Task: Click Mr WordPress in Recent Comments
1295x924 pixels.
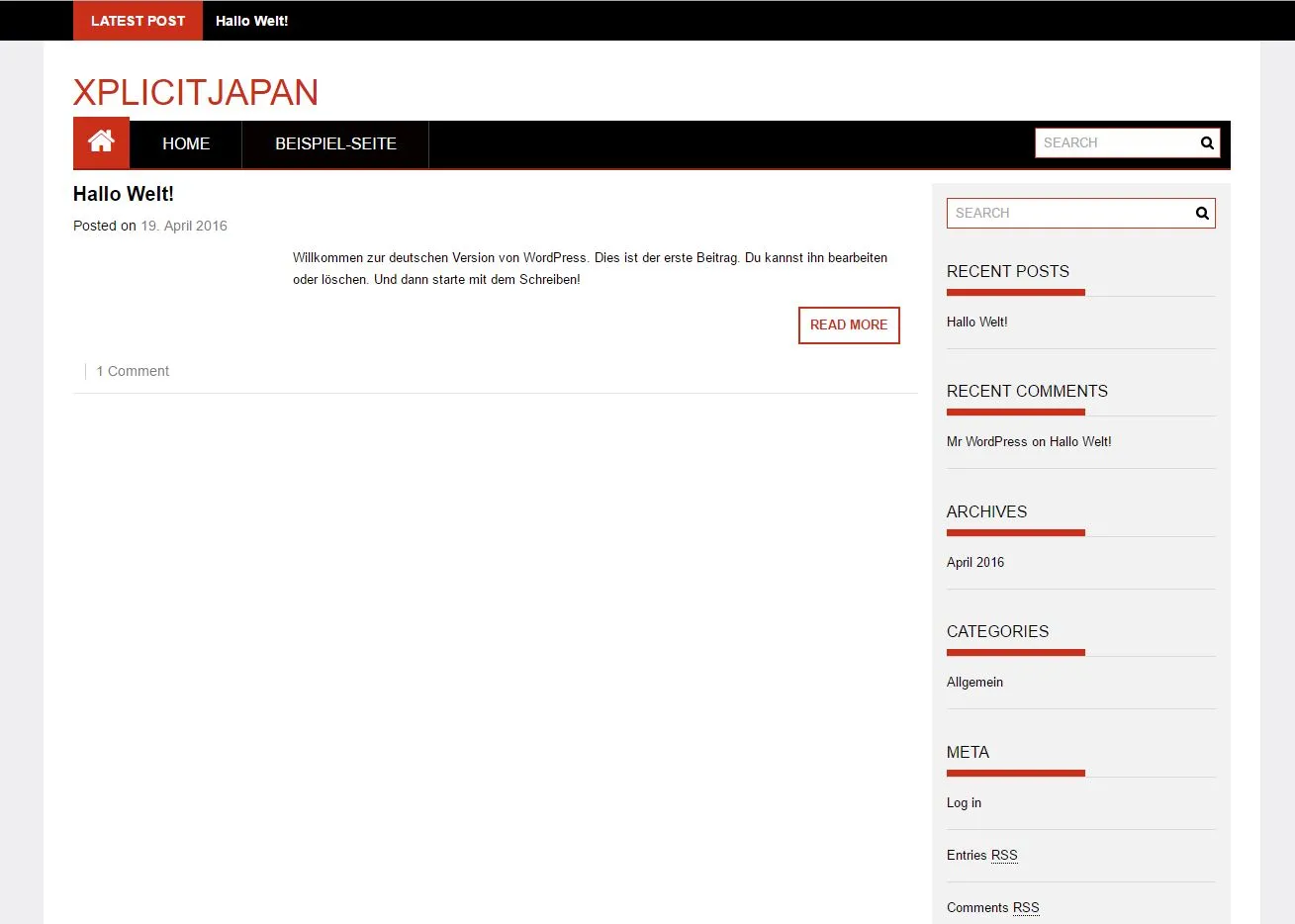Action: 987,441
